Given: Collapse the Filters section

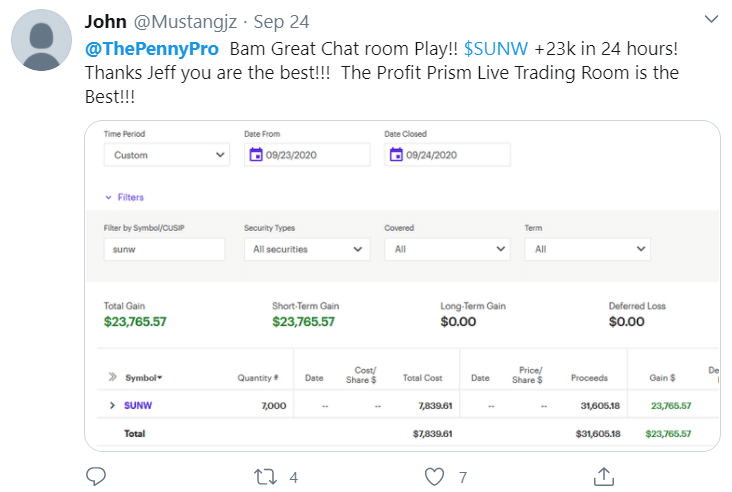Looking at the screenshot, I should (x=124, y=197).
